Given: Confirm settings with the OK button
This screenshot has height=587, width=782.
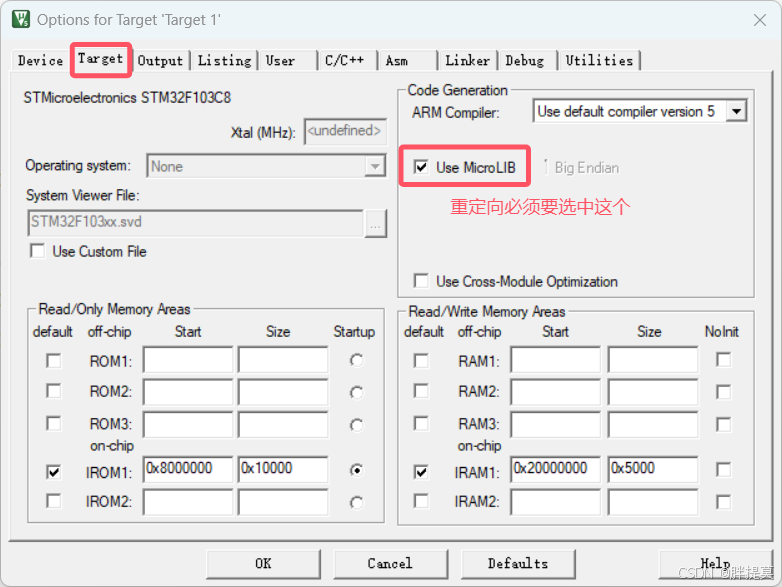Looking at the screenshot, I should [x=263, y=564].
